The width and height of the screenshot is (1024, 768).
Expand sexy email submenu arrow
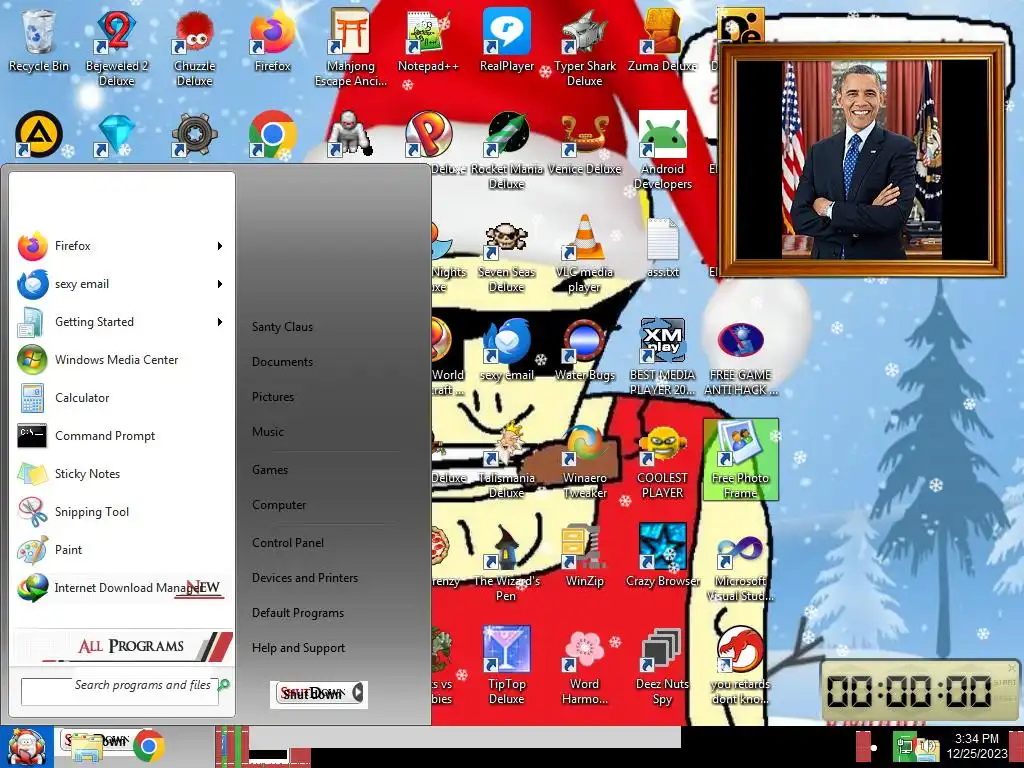point(220,284)
